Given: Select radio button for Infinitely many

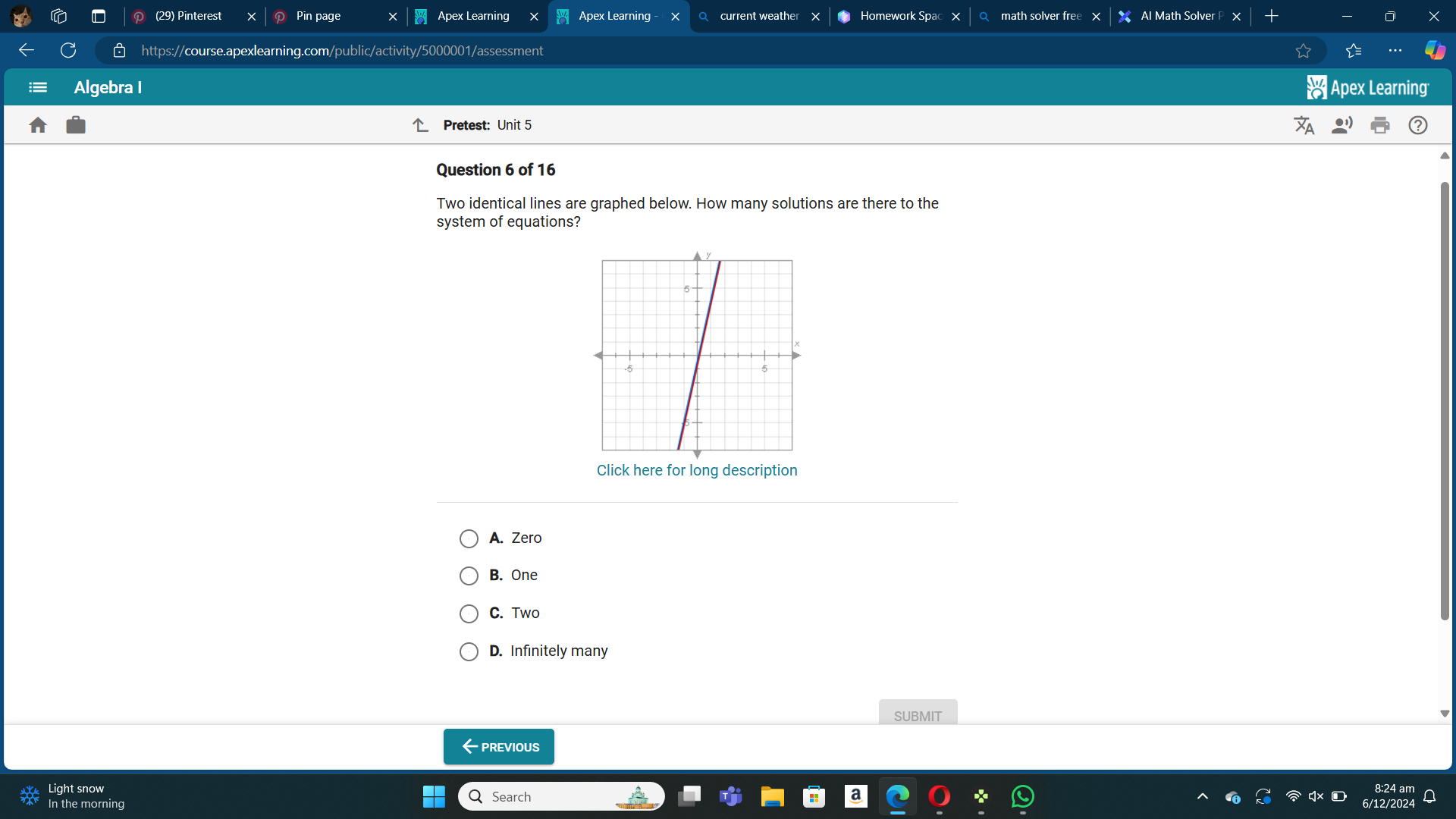Looking at the screenshot, I should [468, 651].
